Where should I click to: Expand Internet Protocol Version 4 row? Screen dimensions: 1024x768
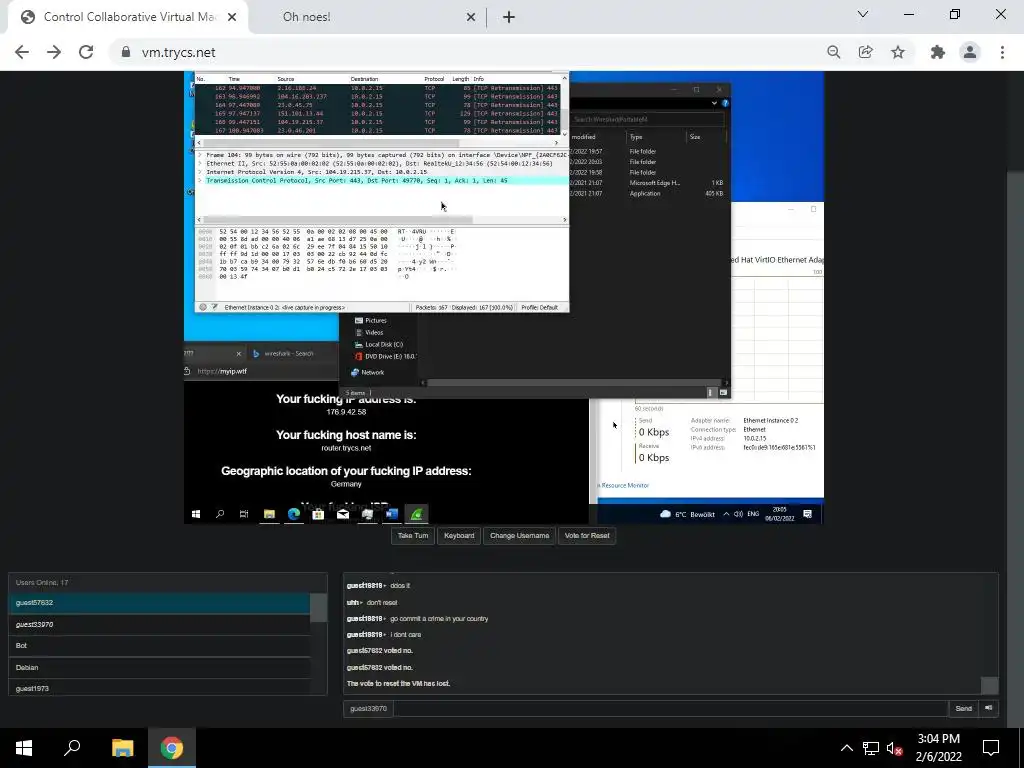(x=200, y=172)
